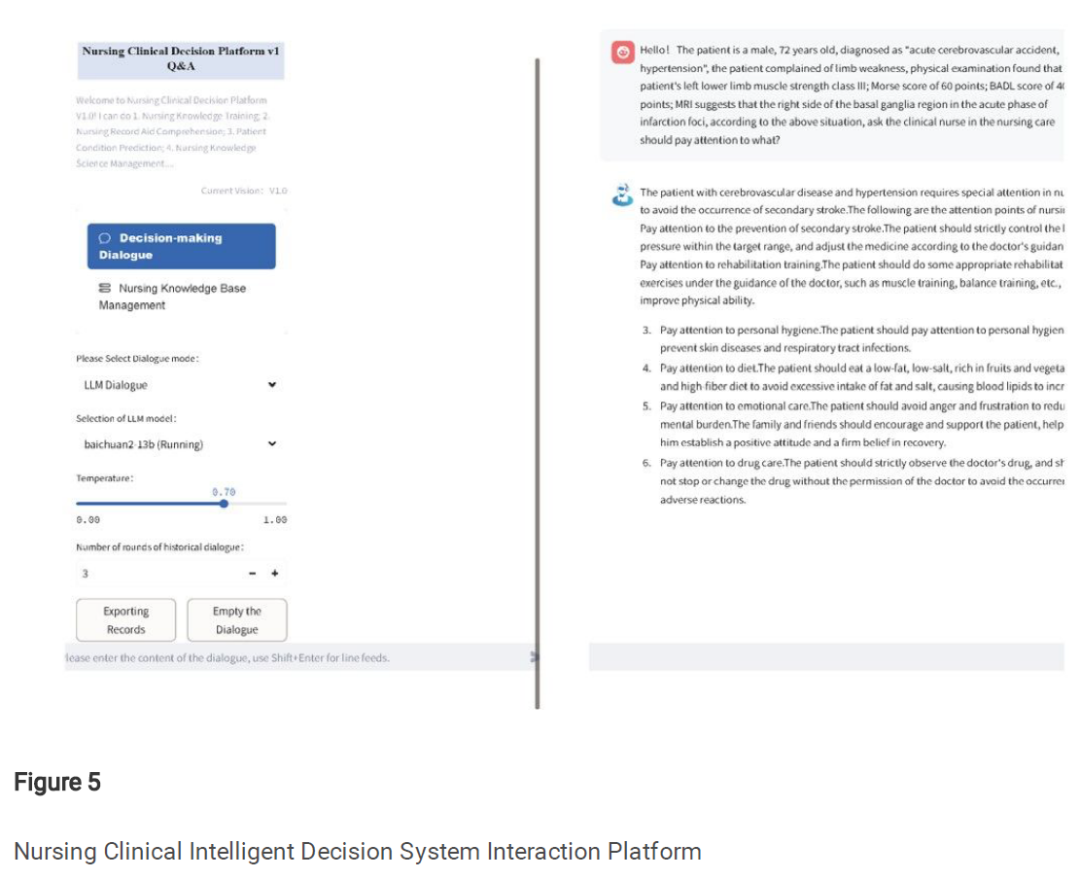Click the send arrow in the dialogue input

[x=534, y=657]
